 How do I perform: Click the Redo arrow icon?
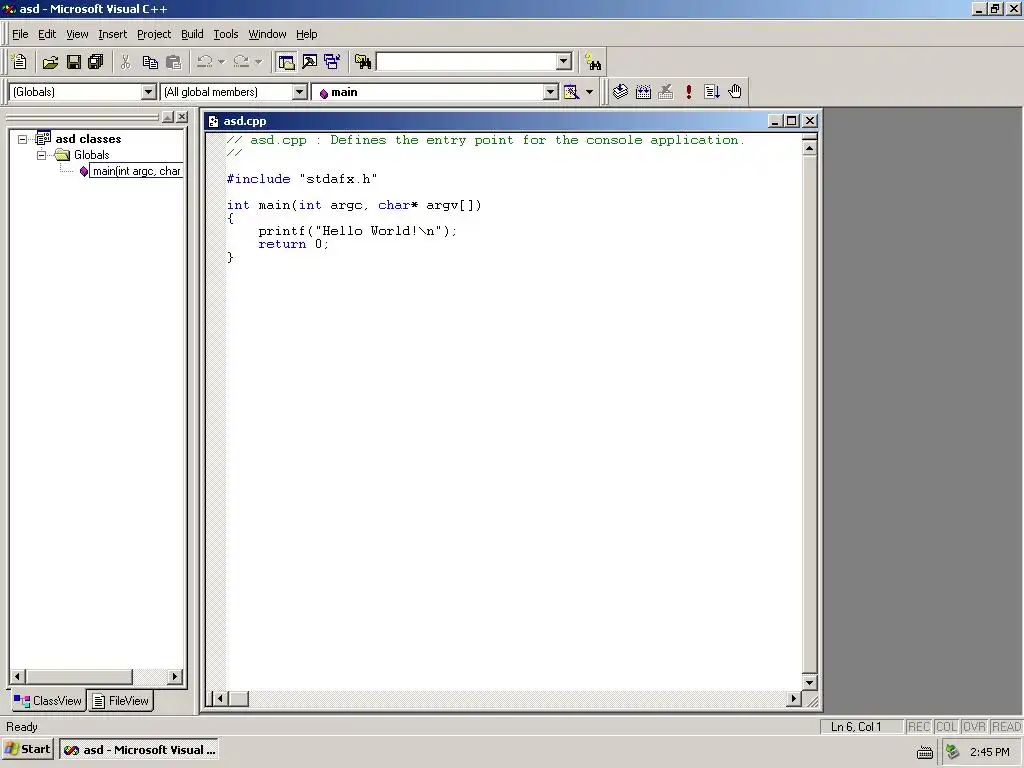[241, 62]
